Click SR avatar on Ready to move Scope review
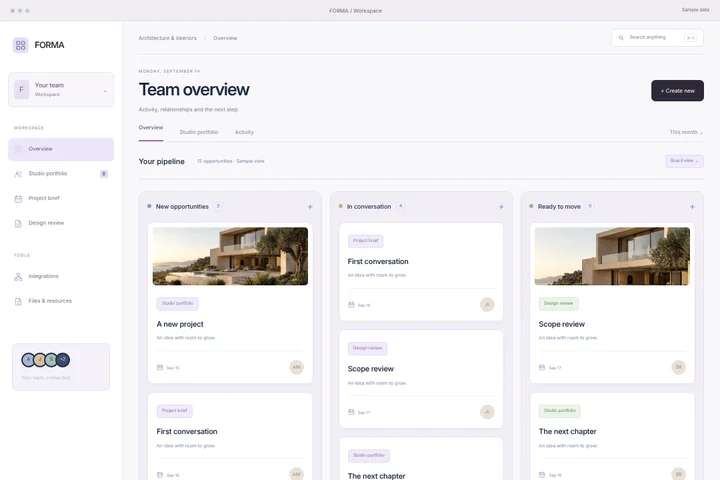Image resolution: width=720 pixels, height=480 pixels. 678,367
